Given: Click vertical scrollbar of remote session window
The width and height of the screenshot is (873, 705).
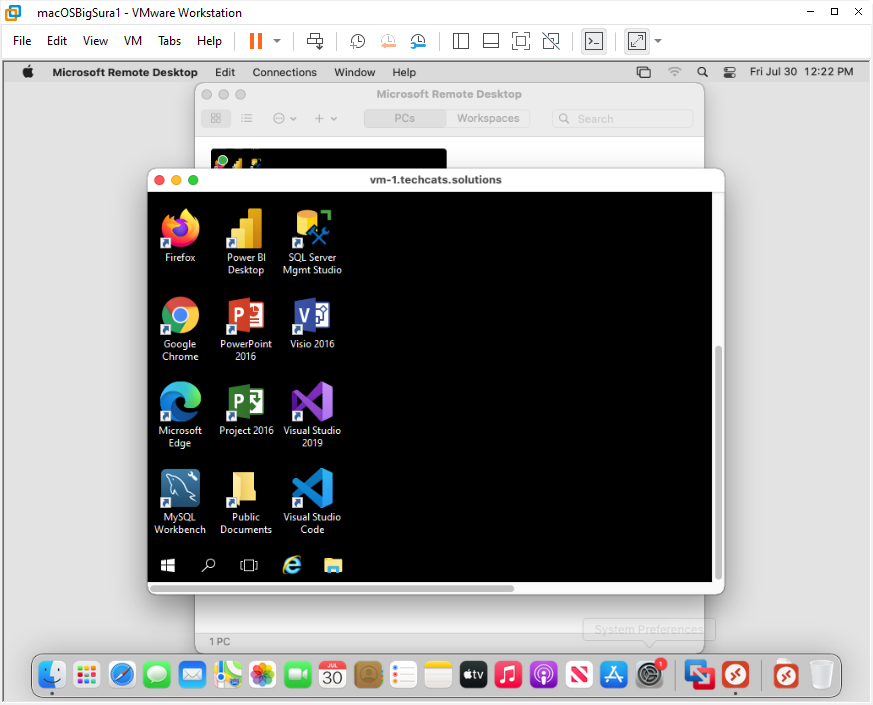Looking at the screenshot, I should (x=718, y=463).
